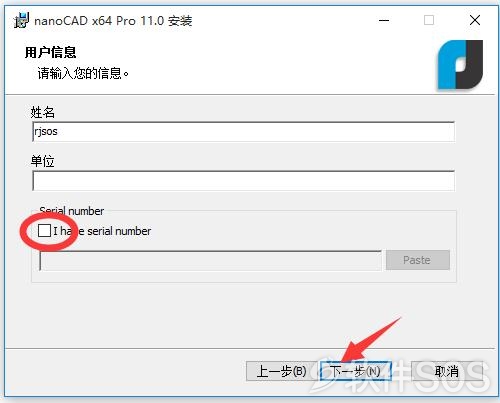Image resolution: width=500 pixels, height=403 pixels.
Task: Click the 'Serial number' group label
Action: (x=72, y=211)
